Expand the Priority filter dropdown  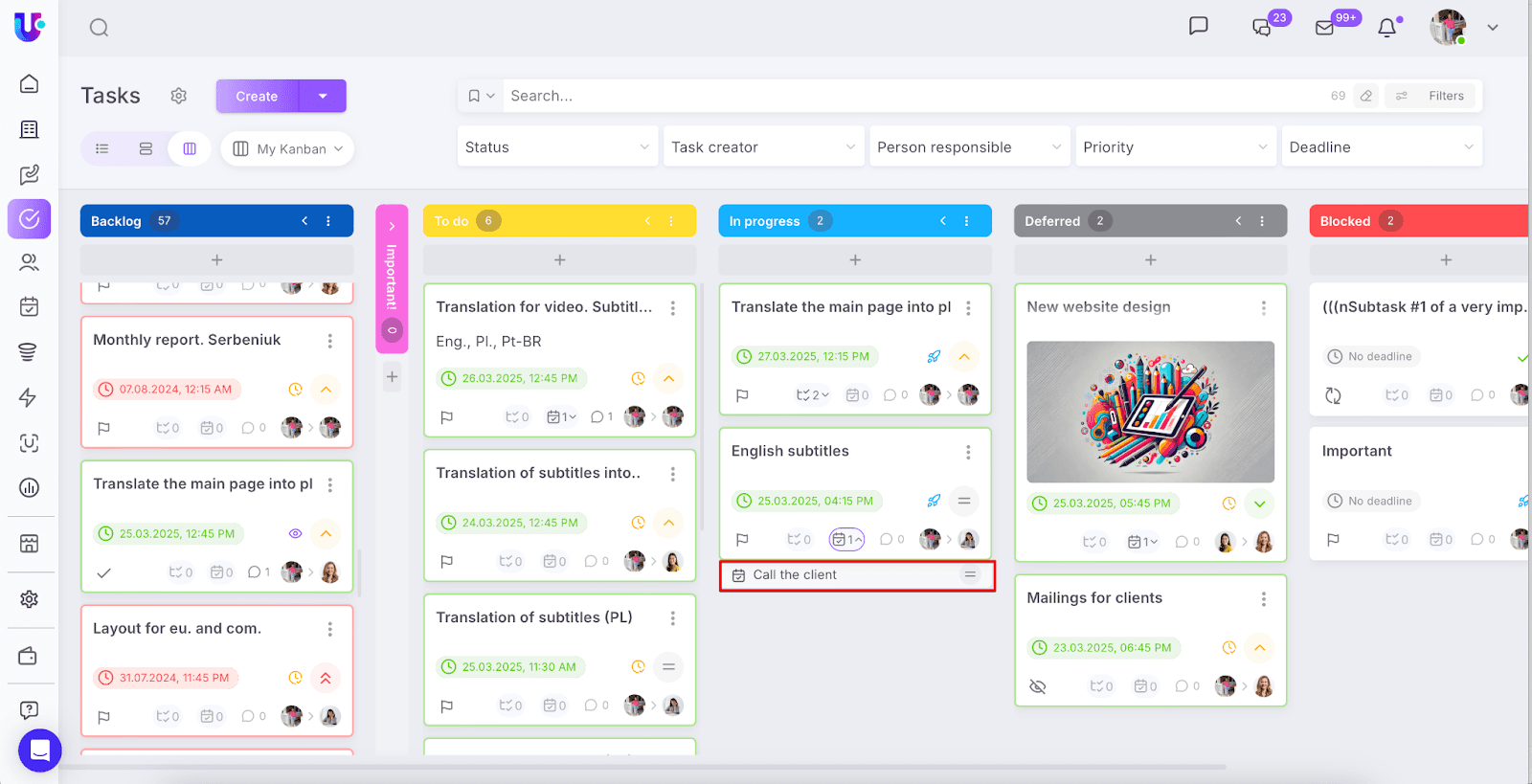click(1176, 147)
